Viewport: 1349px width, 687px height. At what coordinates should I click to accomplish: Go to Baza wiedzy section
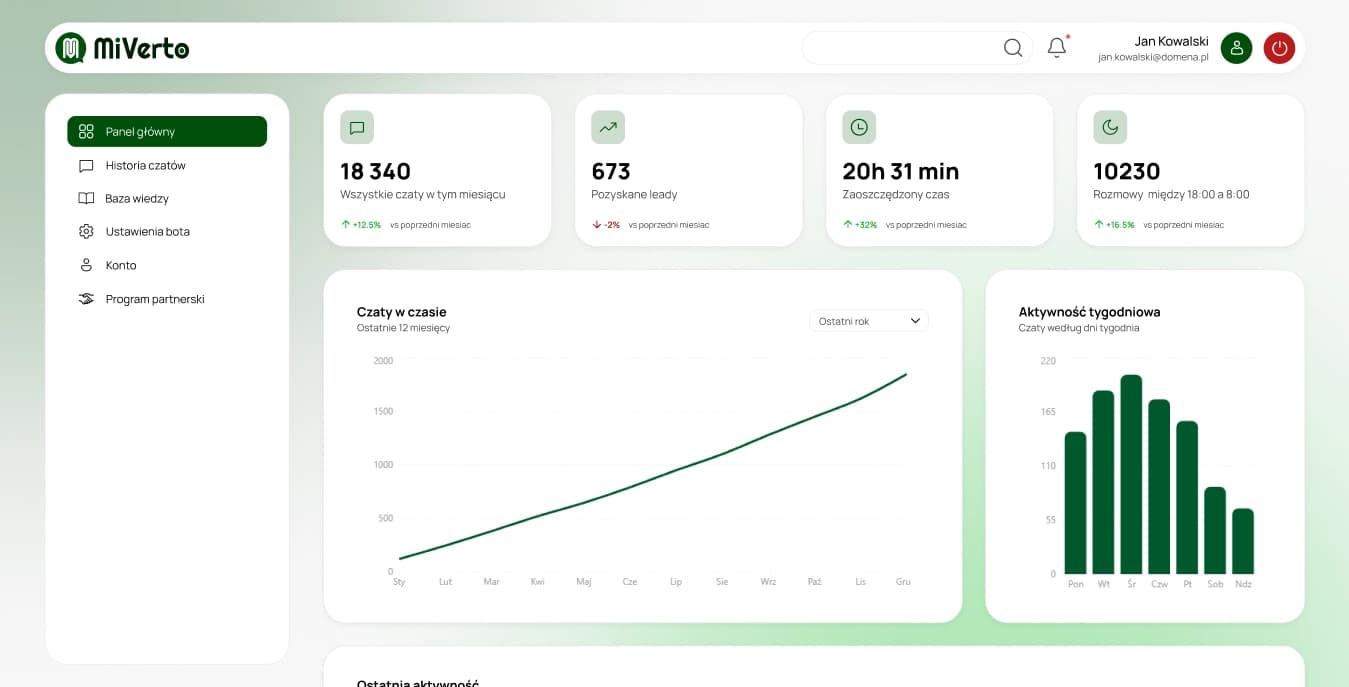[x=167, y=198]
